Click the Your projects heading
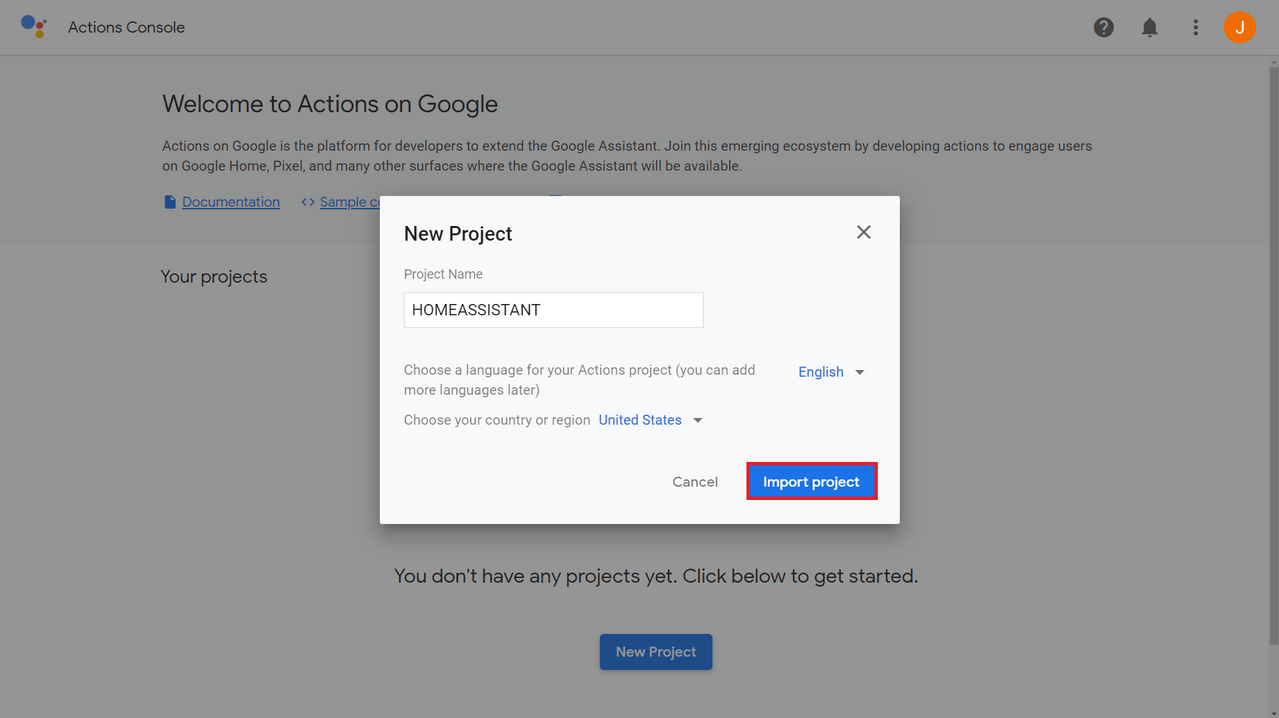The height and width of the screenshot is (718, 1279). [x=214, y=277]
